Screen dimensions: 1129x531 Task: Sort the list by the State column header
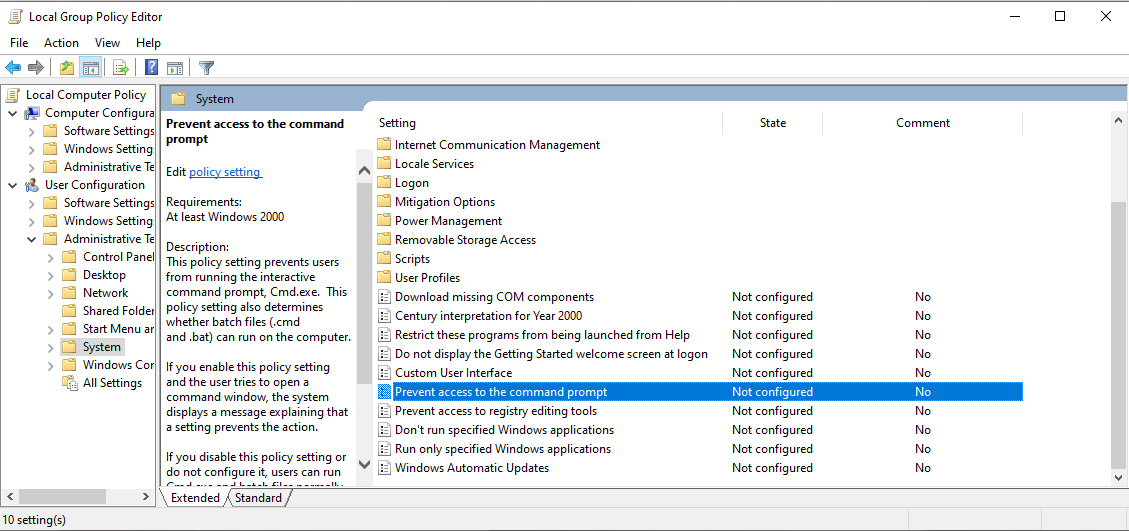(772, 123)
